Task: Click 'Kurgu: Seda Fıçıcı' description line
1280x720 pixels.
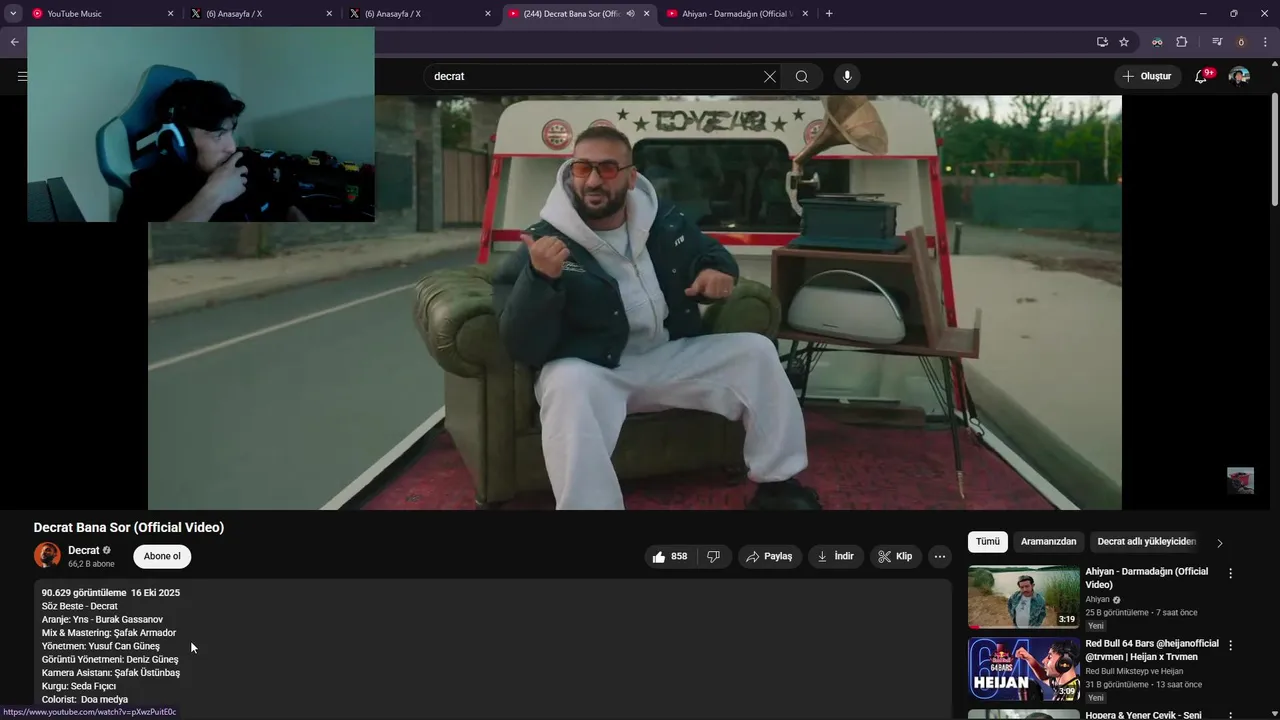Action: tap(79, 686)
